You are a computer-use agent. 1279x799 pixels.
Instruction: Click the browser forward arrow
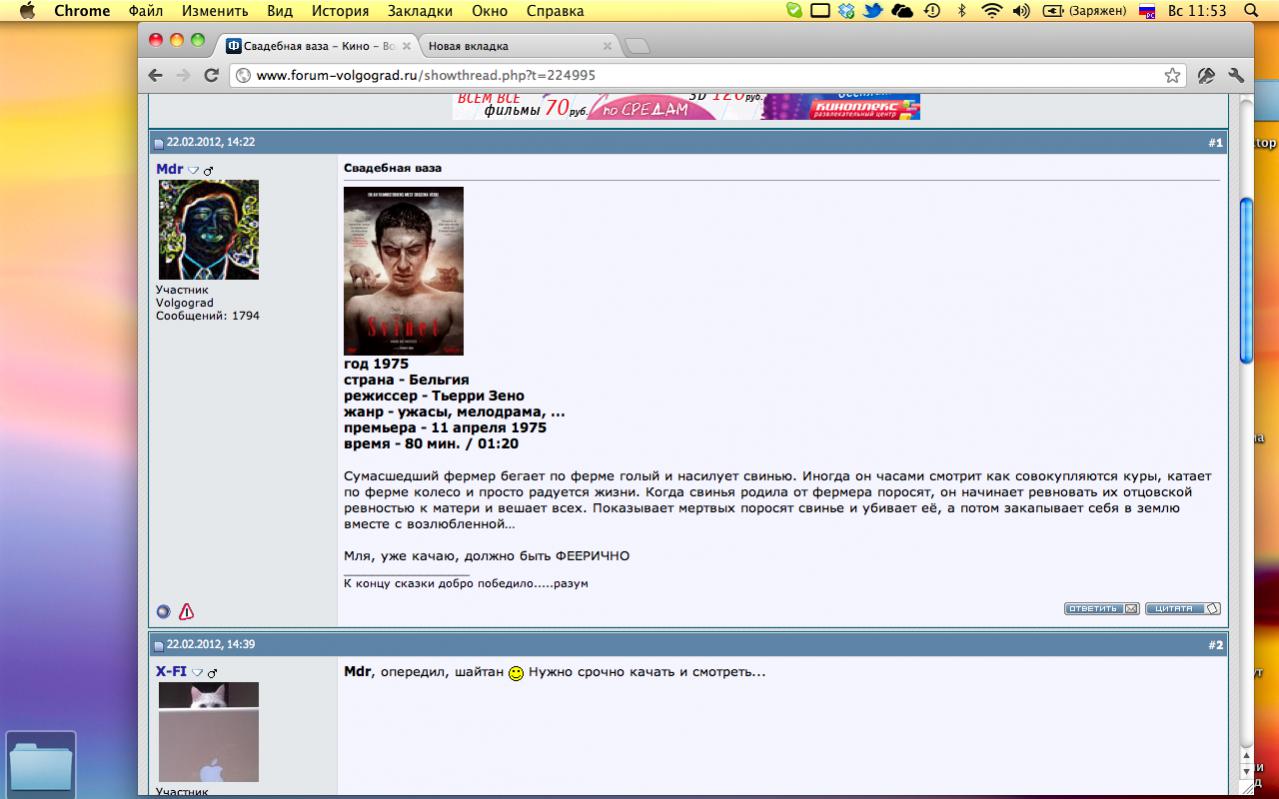click(x=183, y=75)
